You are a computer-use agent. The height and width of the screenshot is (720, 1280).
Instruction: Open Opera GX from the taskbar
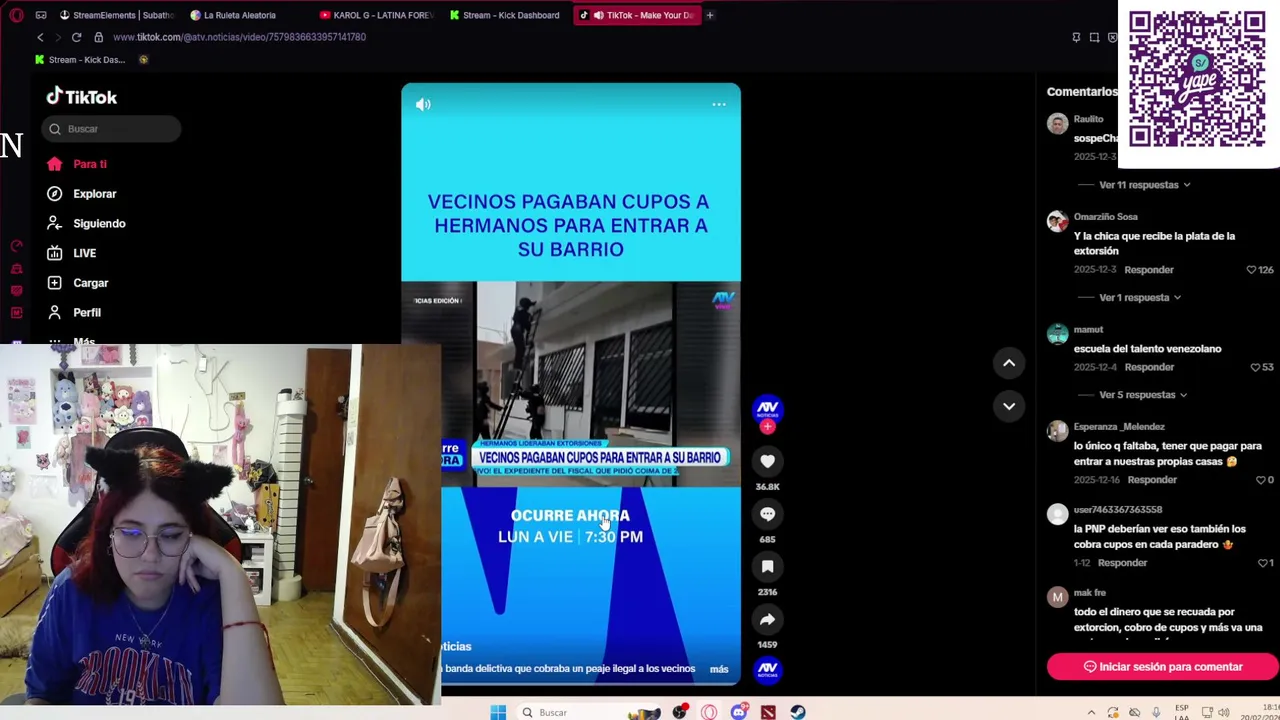coord(709,712)
